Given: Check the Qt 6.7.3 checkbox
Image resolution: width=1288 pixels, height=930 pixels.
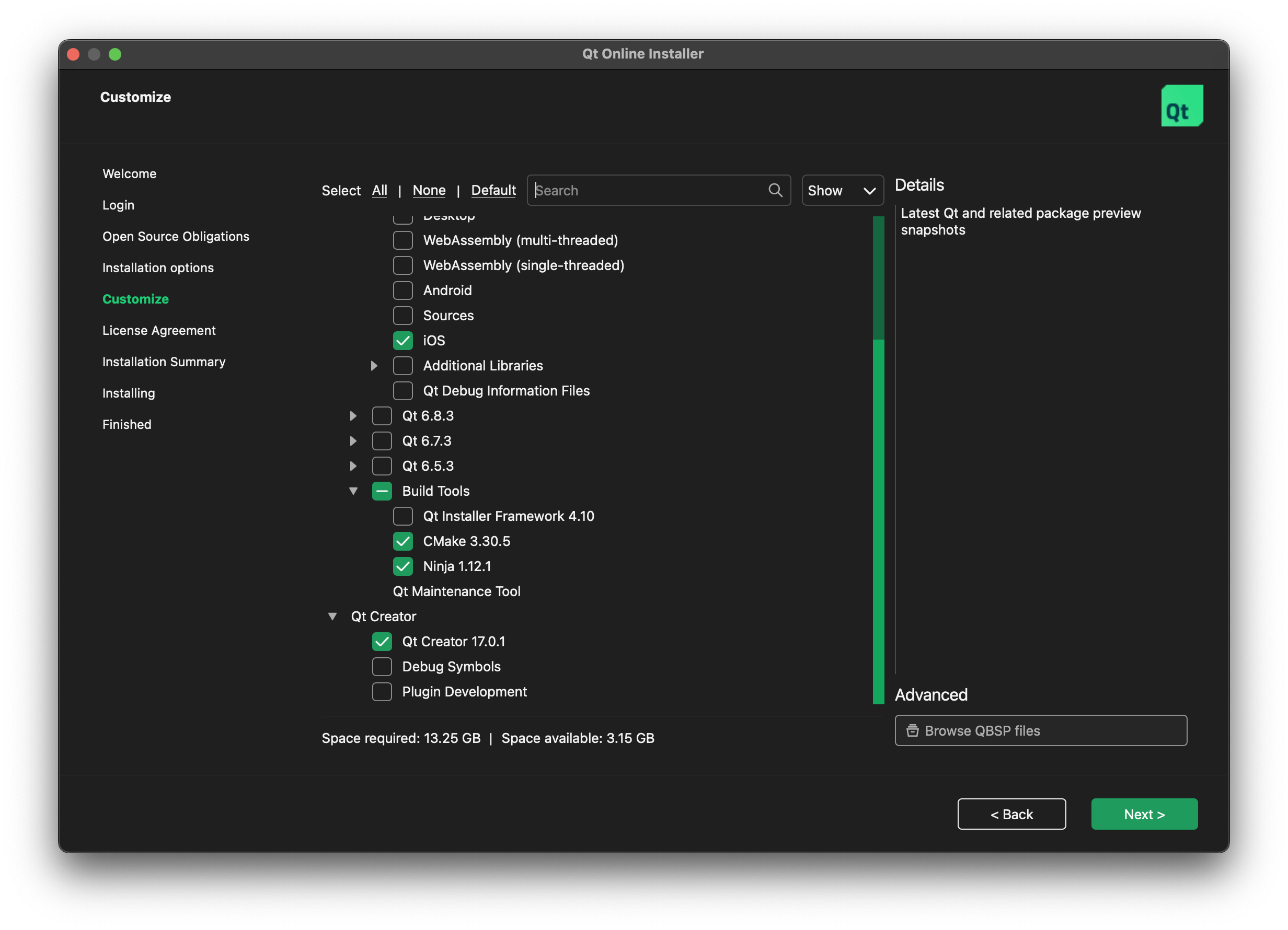Looking at the screenshot, I should pos(382,440).
